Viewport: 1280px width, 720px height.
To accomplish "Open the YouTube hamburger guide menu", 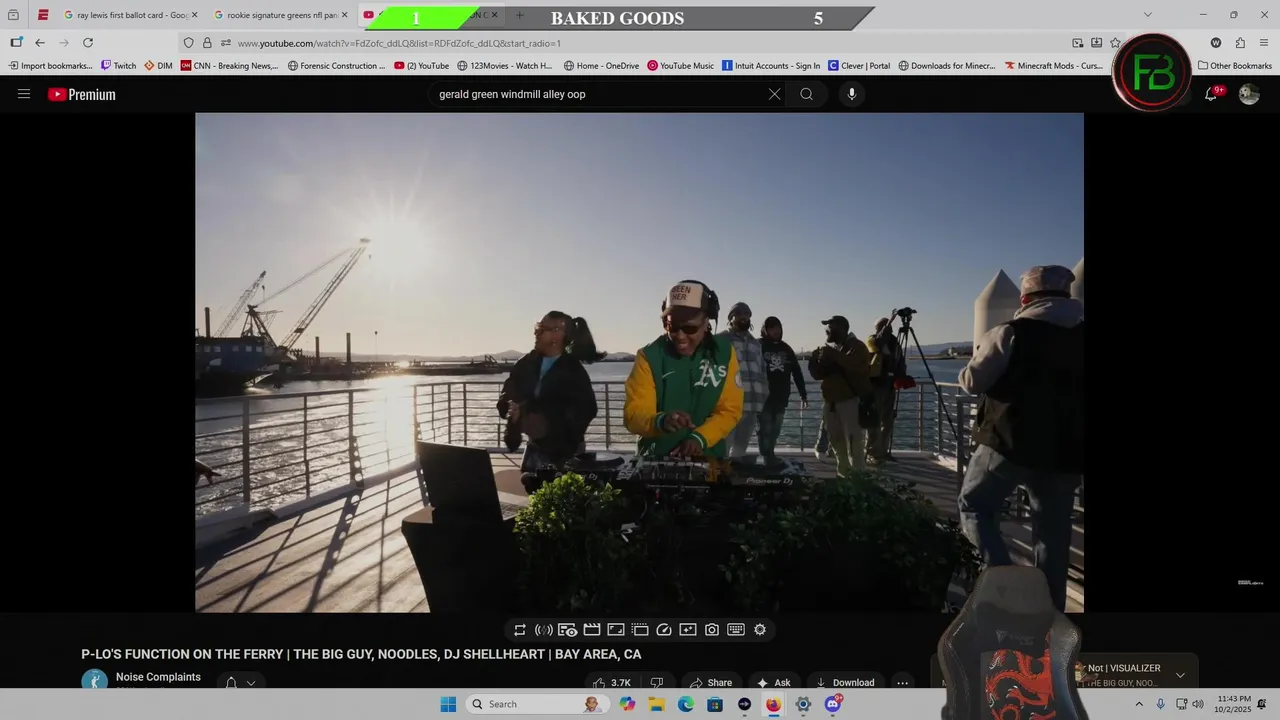I will (x=24, y=94).
